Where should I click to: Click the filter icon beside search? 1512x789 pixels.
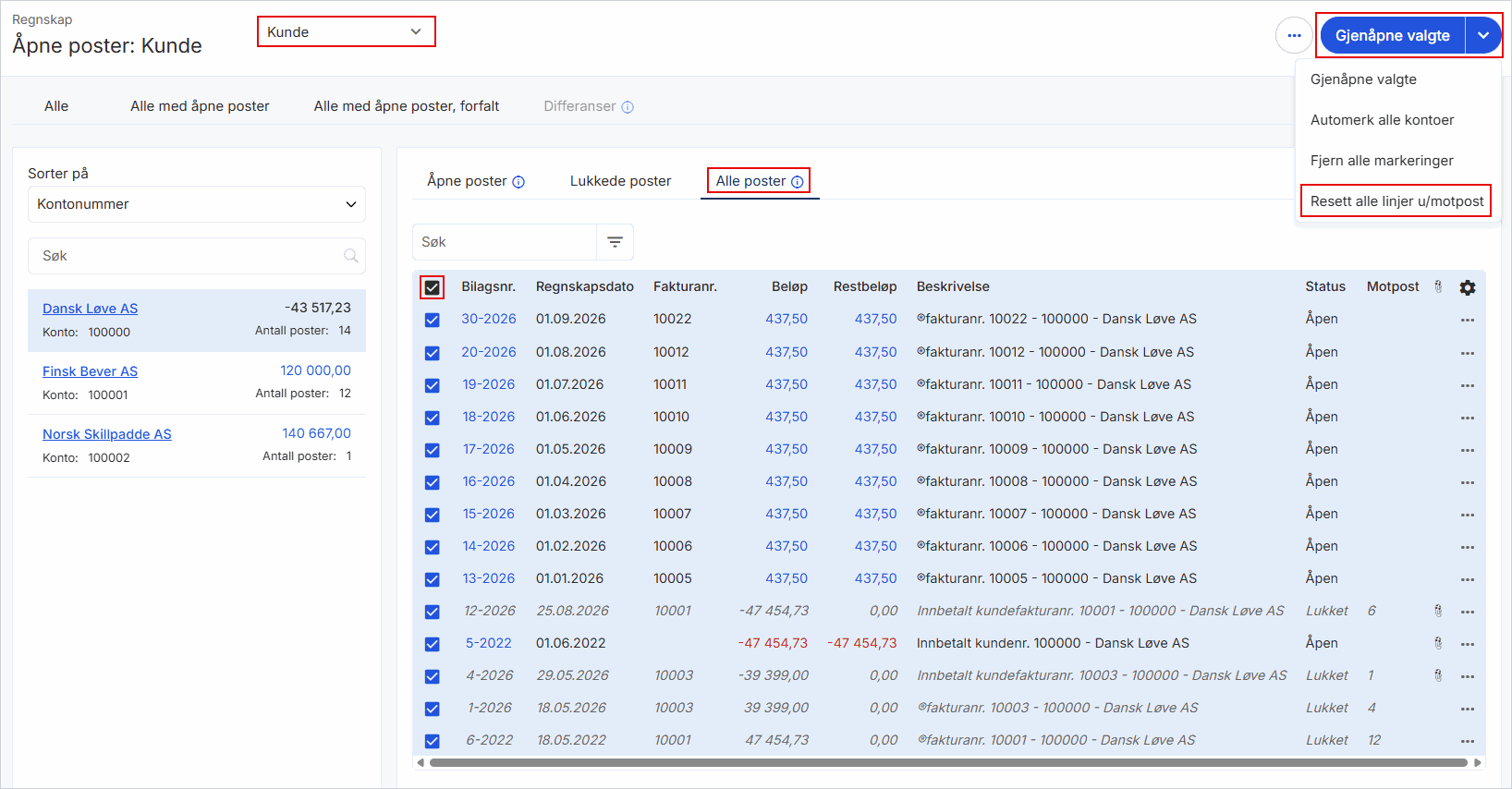click(615, 242)
